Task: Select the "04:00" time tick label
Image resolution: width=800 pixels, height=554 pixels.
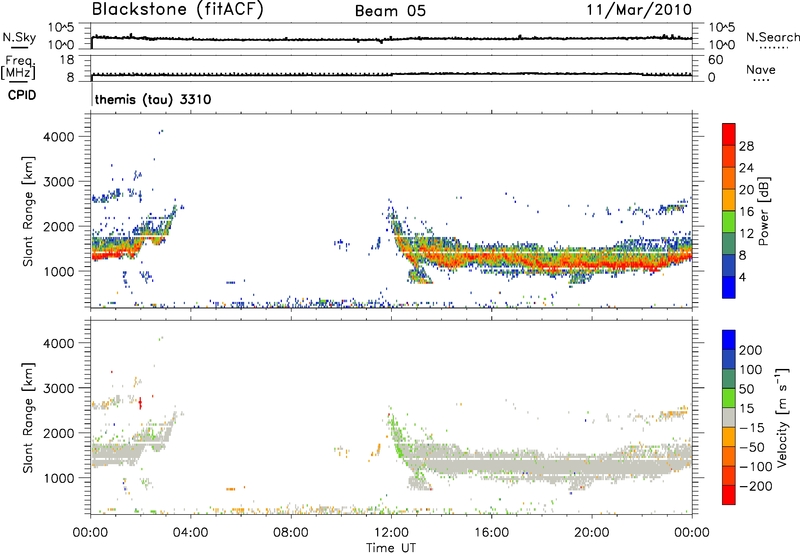Action: 191,533
